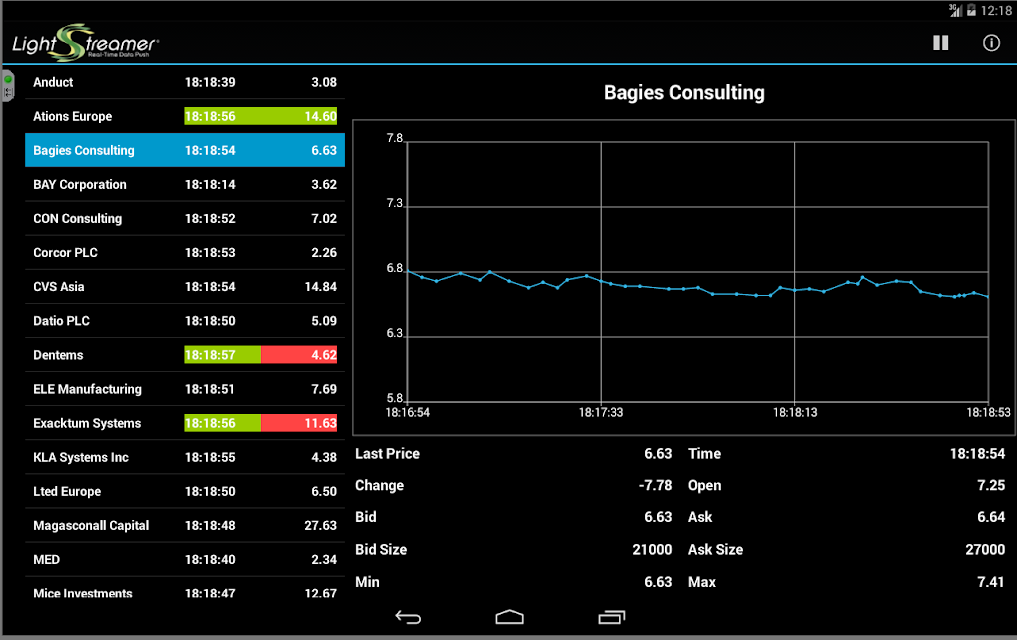This screenshot has width=1017, height=640.
Task: Open the info icon
Action: 991,43
